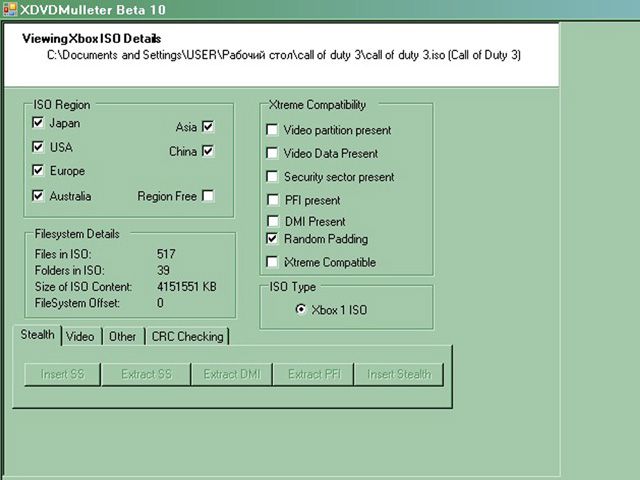Click the Files in ISO label

point(63,254)
